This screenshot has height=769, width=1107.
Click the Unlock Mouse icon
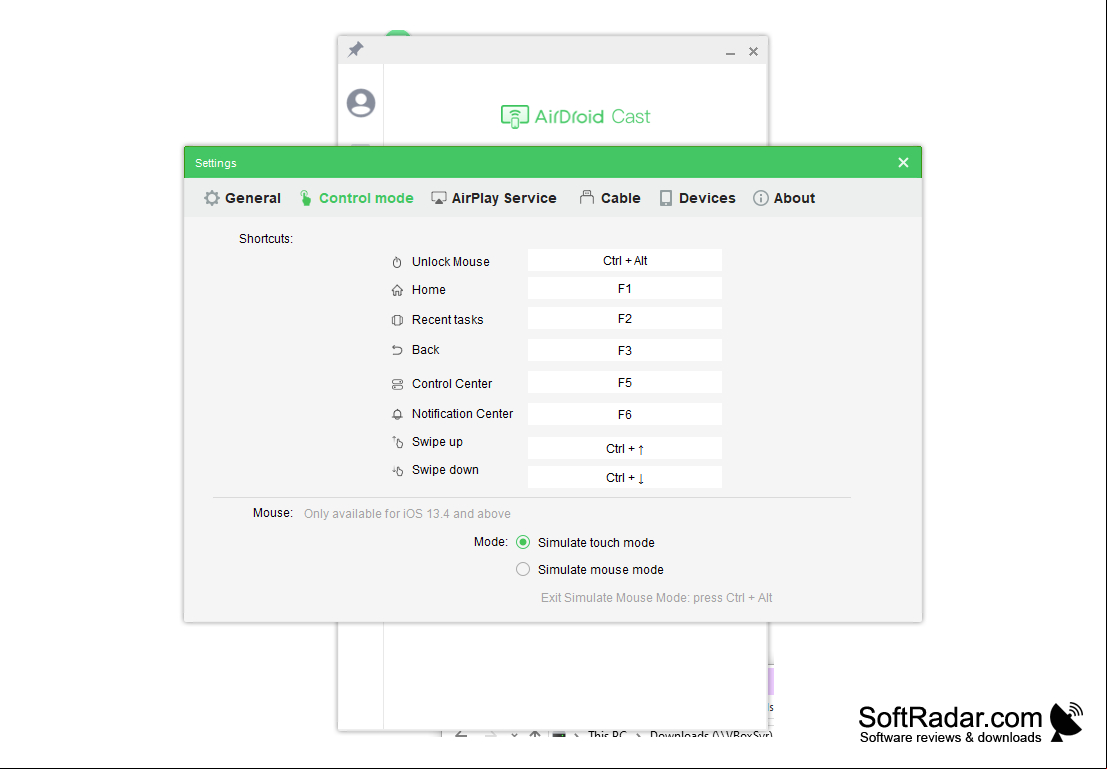click(397, 262)
